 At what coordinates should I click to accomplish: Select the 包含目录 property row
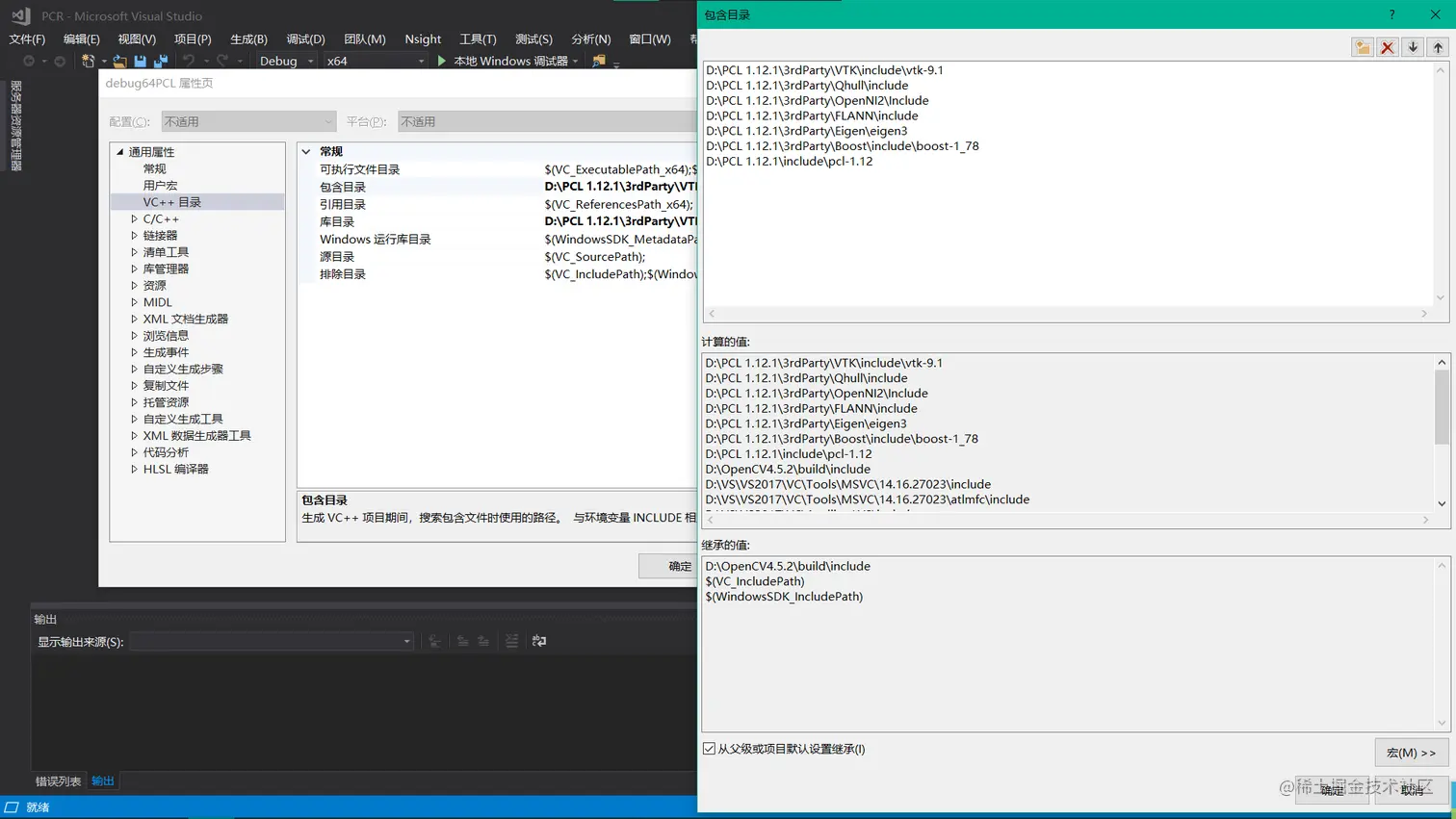click(497, 187)
